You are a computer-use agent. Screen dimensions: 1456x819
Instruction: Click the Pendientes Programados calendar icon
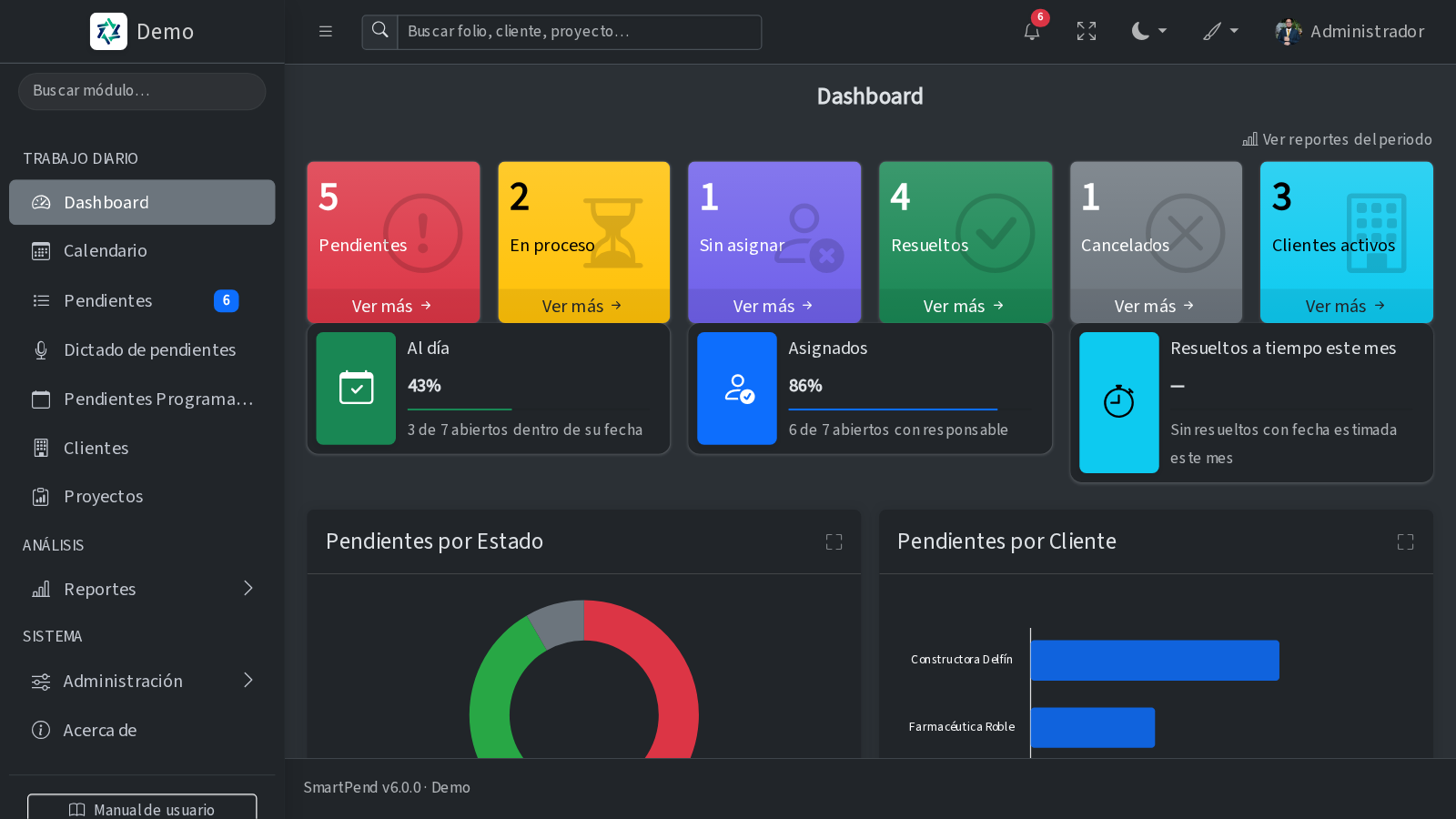41,399
